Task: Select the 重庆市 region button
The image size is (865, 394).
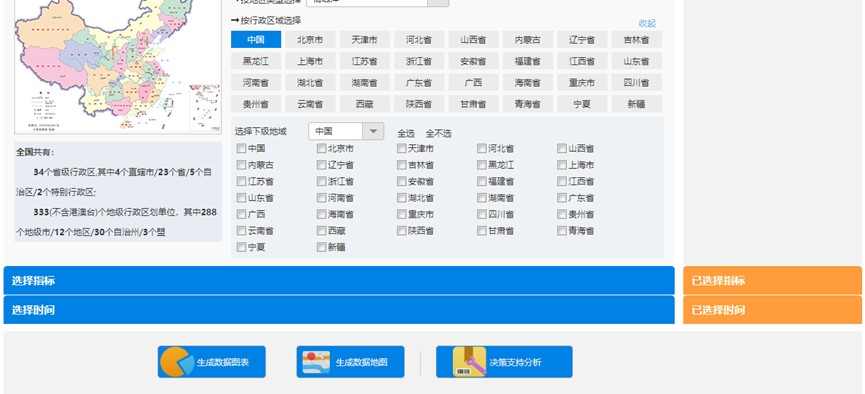Action: point(582,83)
